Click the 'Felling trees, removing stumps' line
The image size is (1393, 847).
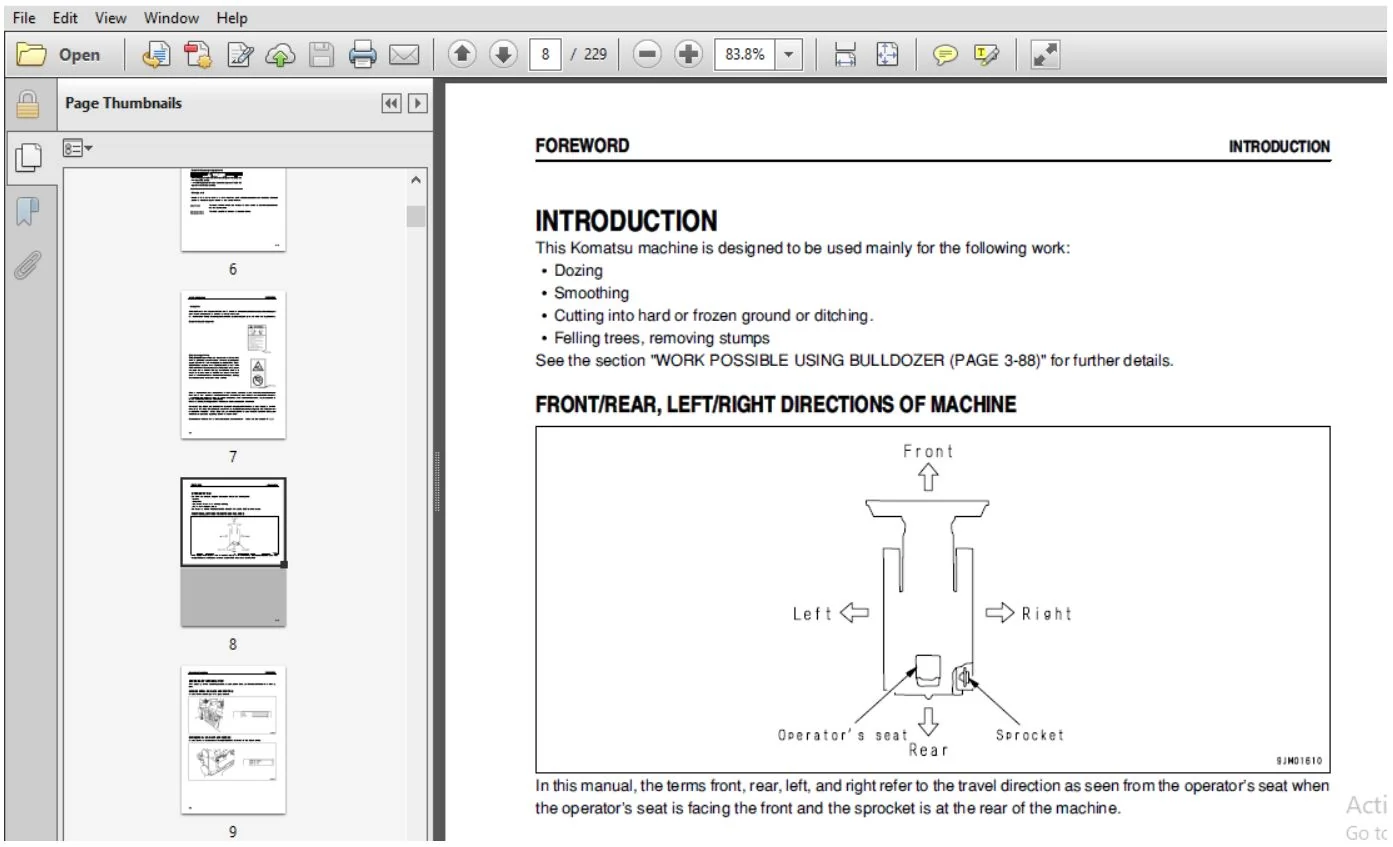(x=662, y=338)
